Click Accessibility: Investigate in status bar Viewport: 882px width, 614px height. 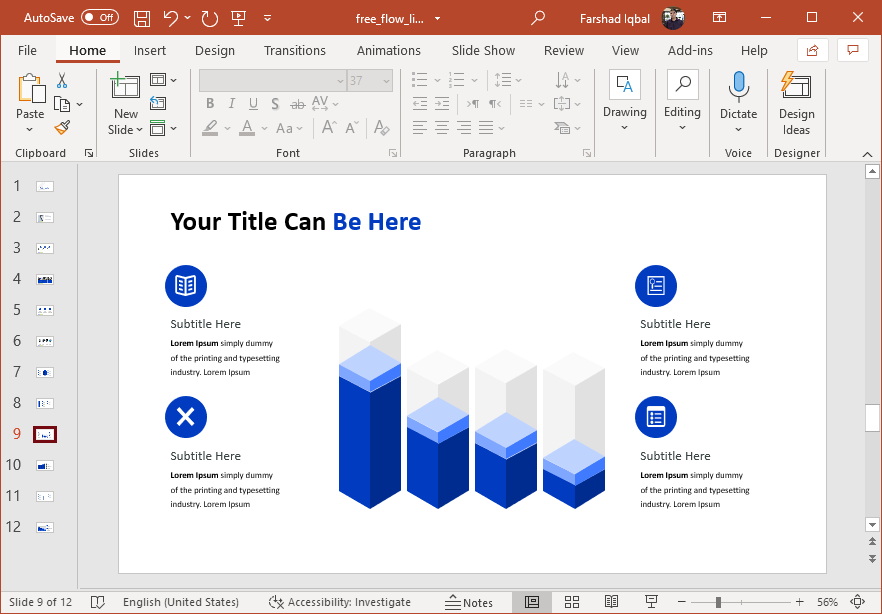pos(340,602)
